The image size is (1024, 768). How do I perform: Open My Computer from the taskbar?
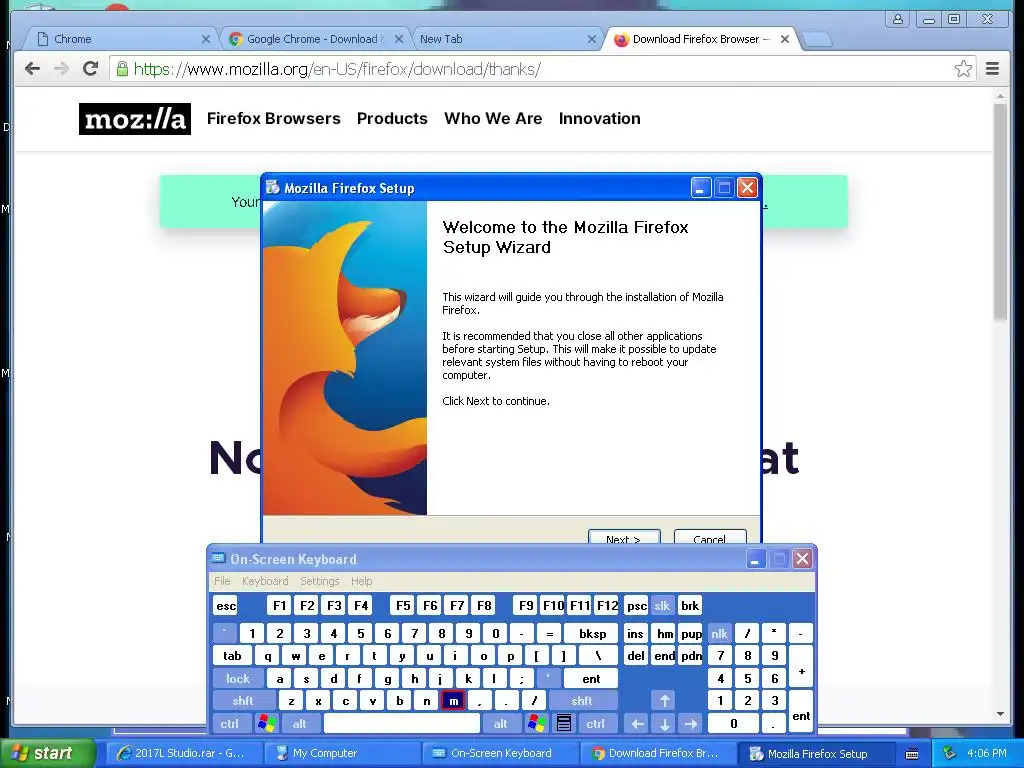tap(342, 754)
